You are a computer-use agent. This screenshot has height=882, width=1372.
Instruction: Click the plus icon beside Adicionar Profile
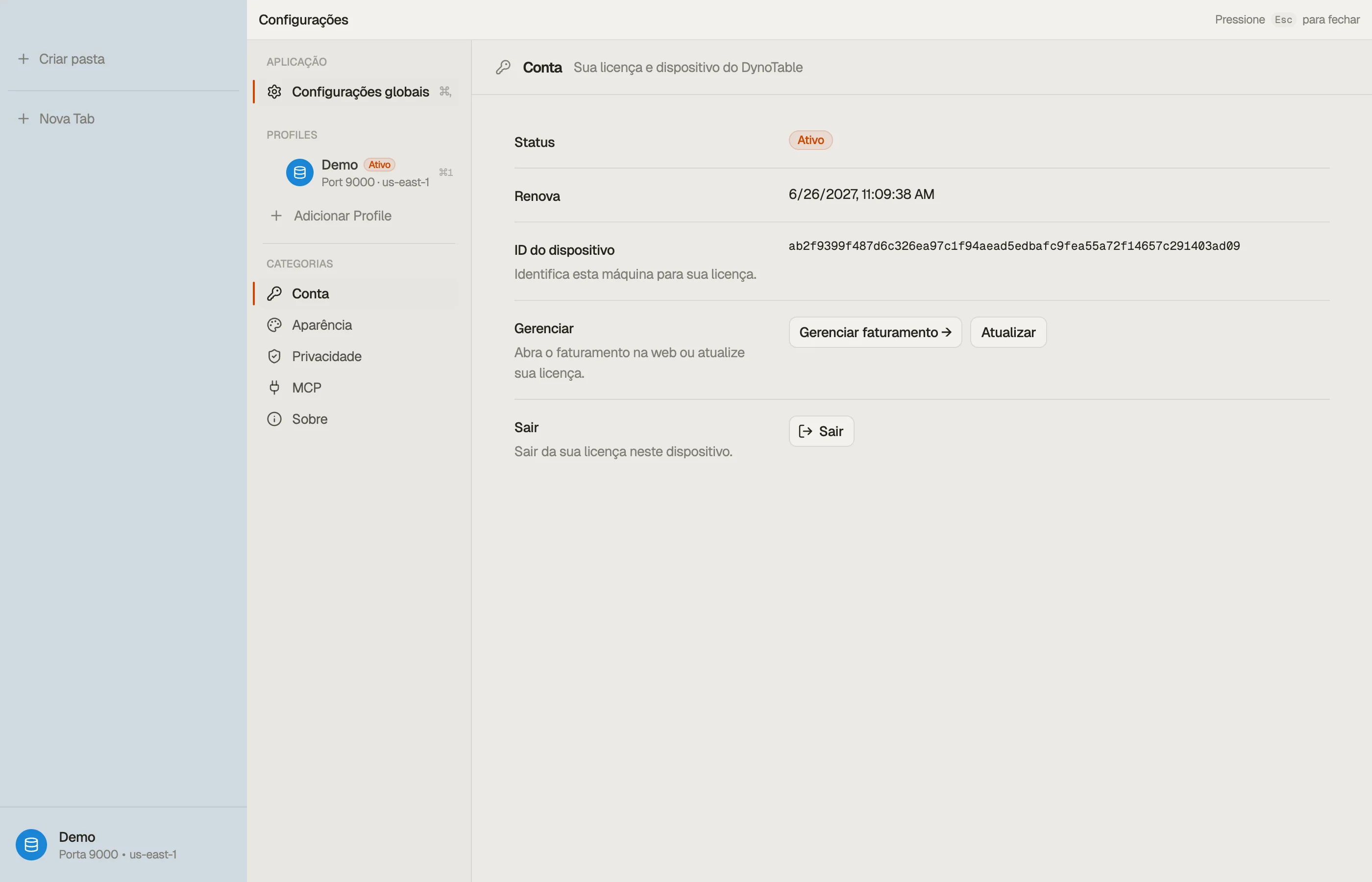(276, 216)
